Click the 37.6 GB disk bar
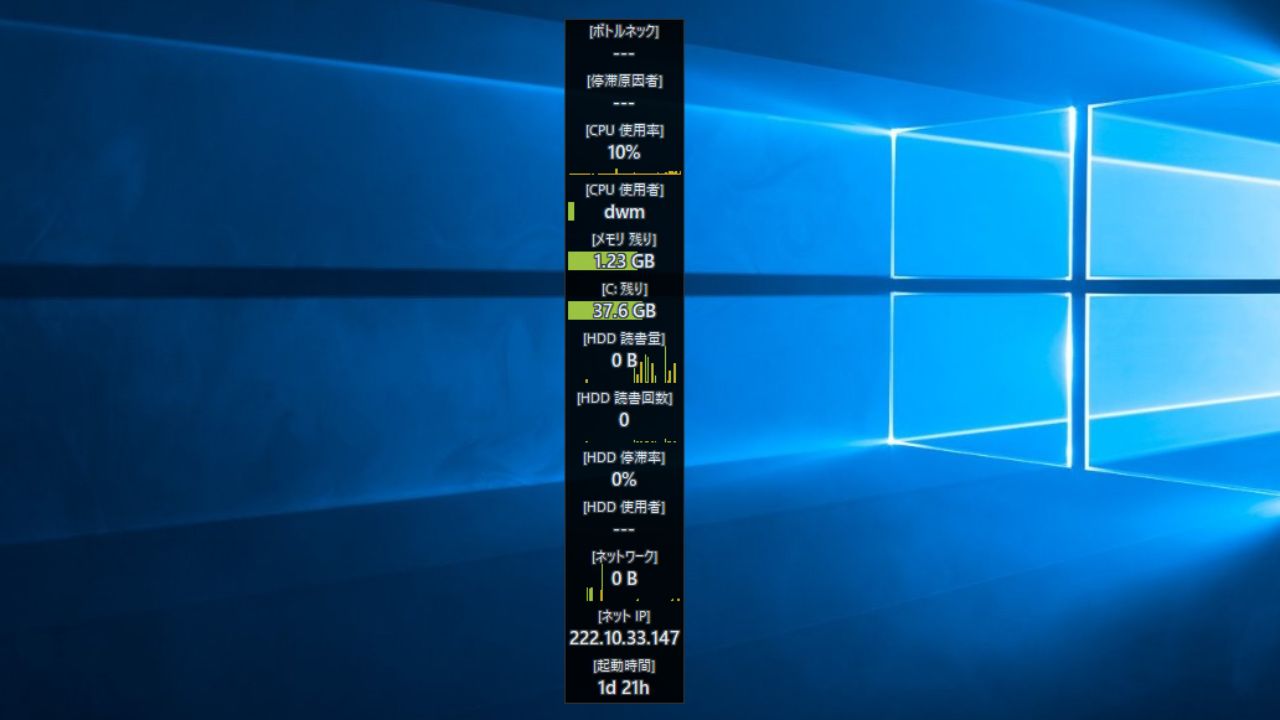 624,310
